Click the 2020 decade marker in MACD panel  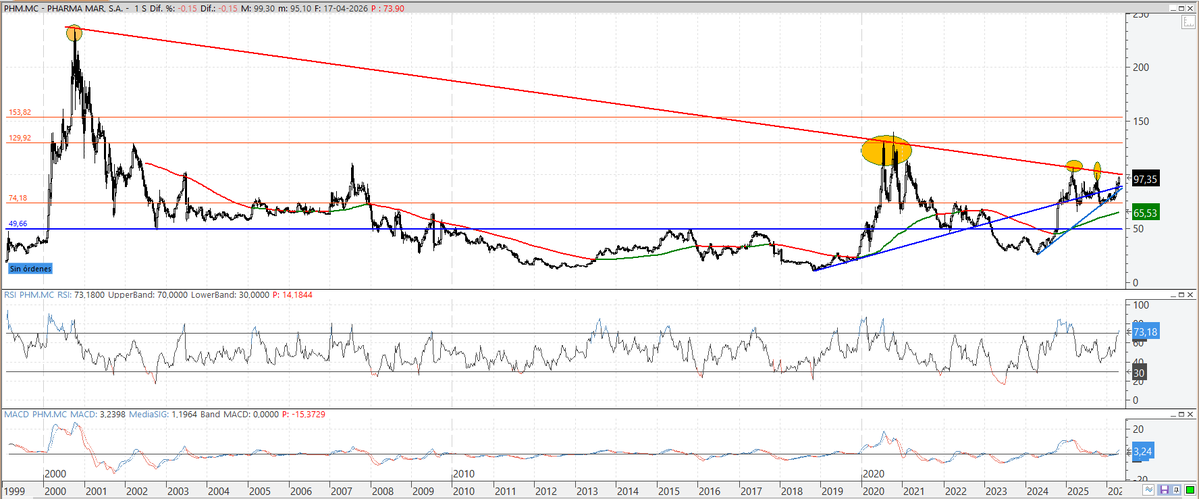click(x=872, y=475)
